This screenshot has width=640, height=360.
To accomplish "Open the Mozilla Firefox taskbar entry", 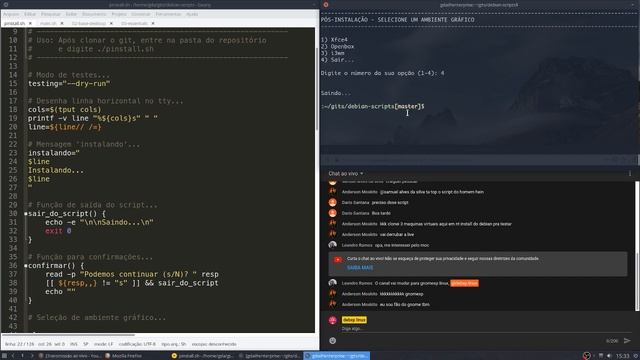I will [124, 356].
